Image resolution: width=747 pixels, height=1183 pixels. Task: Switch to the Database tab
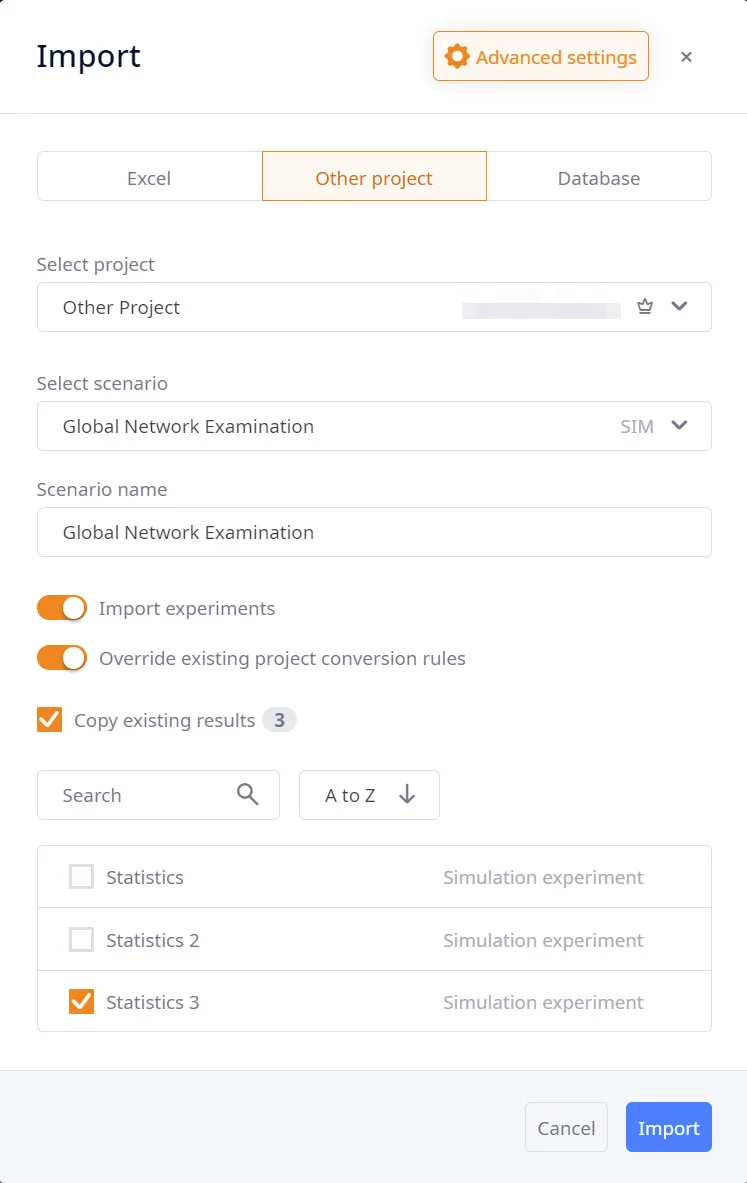pos(599,177)
